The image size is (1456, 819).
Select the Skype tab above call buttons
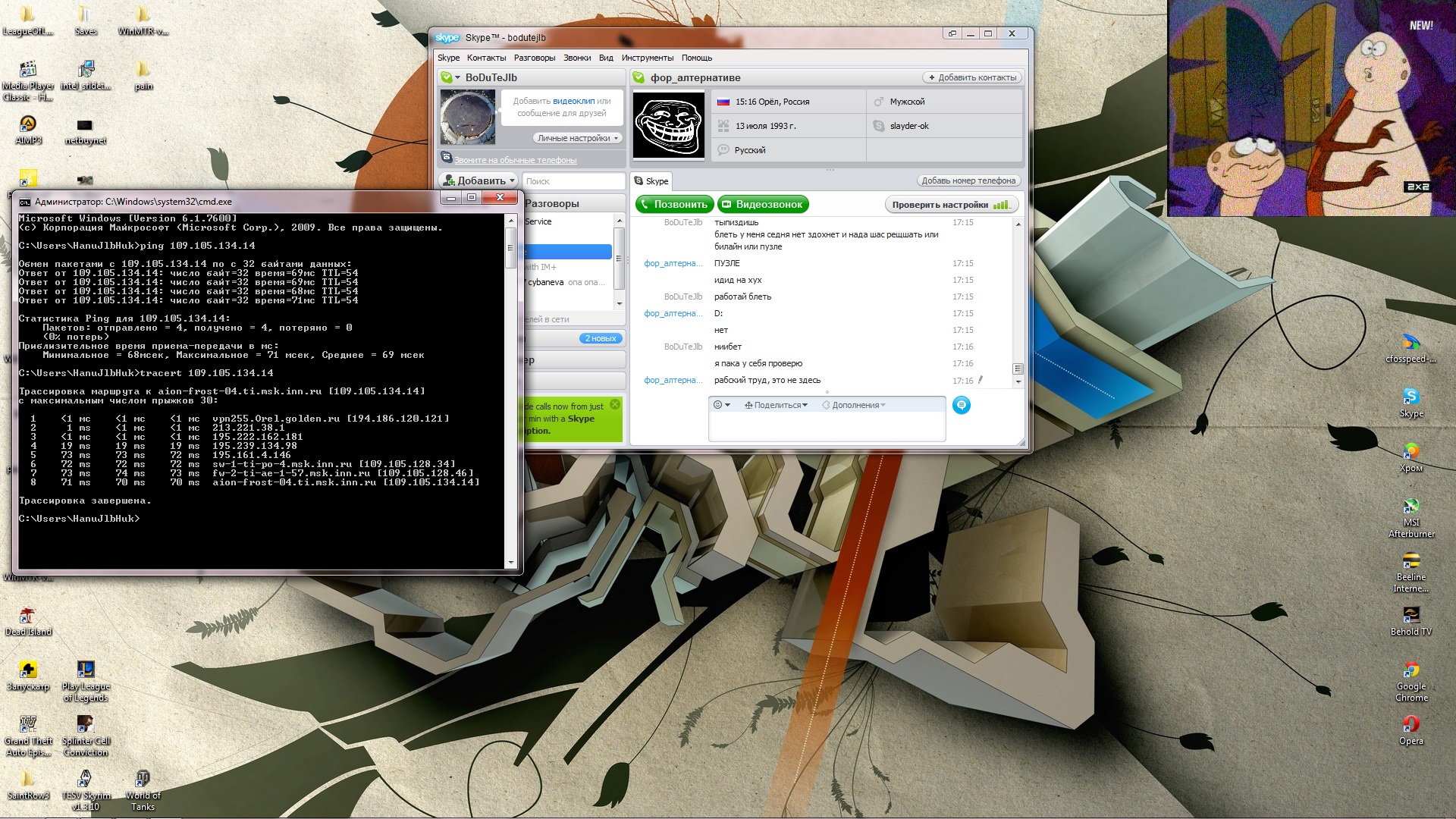click(x=651, y=181)
